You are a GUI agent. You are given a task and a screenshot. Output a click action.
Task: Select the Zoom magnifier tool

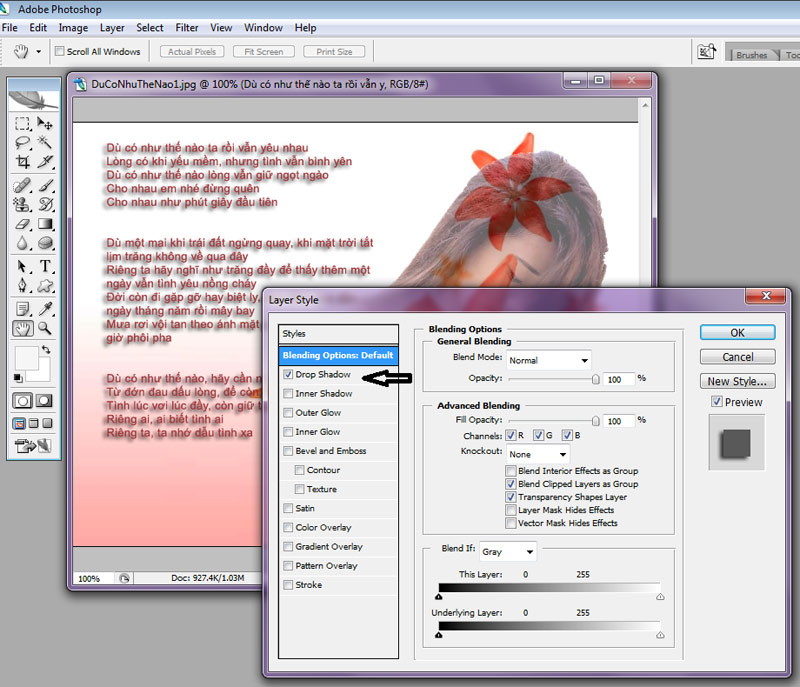(x=45, y=328)
